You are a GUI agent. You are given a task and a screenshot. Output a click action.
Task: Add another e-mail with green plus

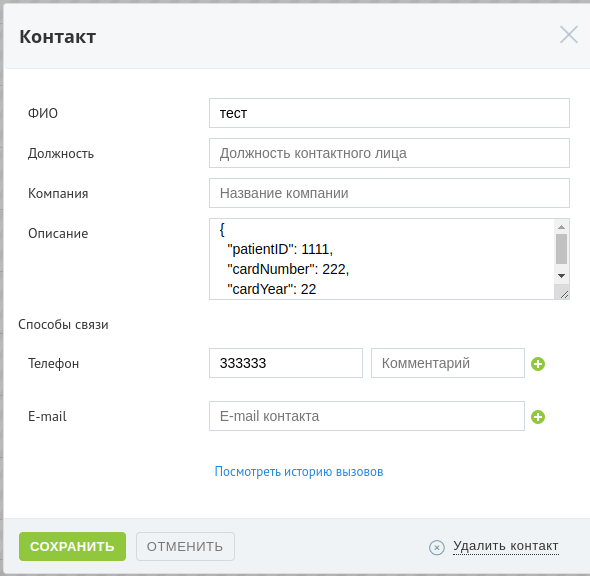[x=538, y=417]
